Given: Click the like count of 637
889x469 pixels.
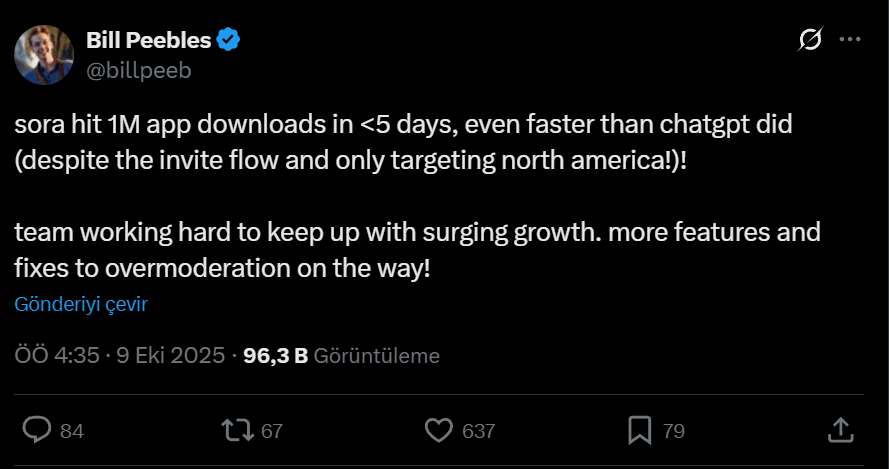Looking at the screenshot, I should pyautogui.click(x=479, y=431).
